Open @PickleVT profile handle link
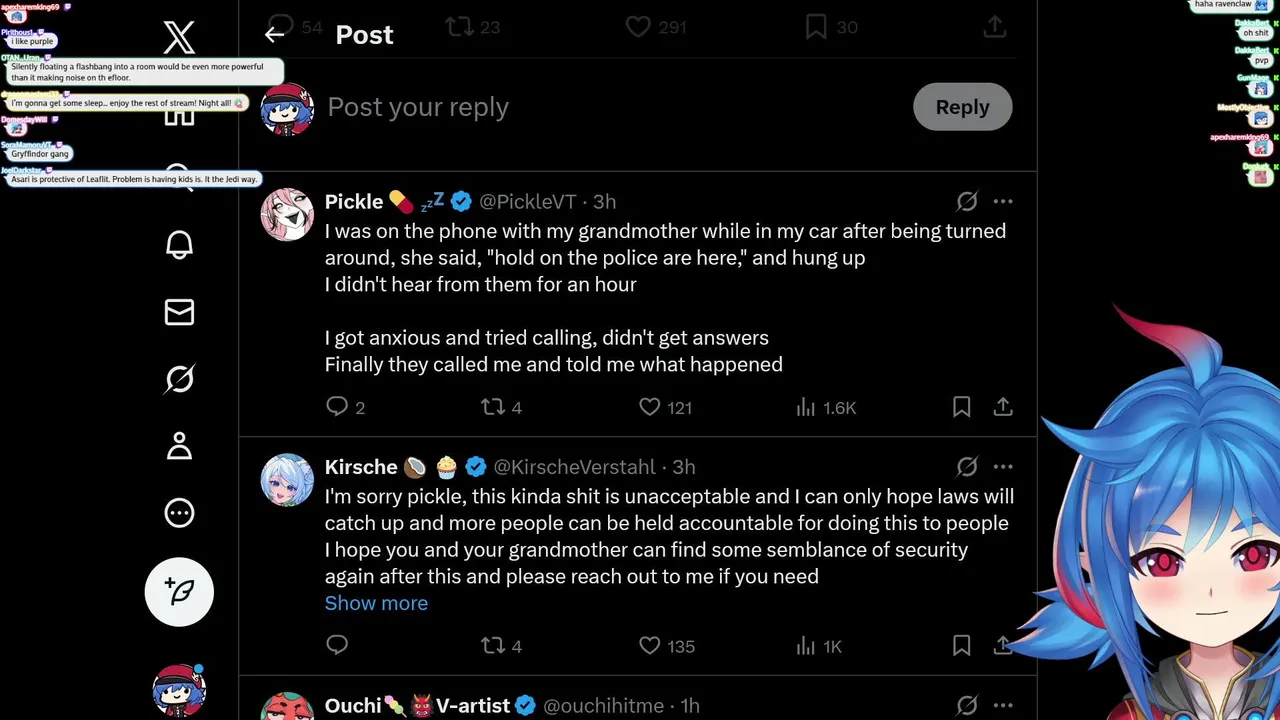1280x720 pixels. (527, 202)
